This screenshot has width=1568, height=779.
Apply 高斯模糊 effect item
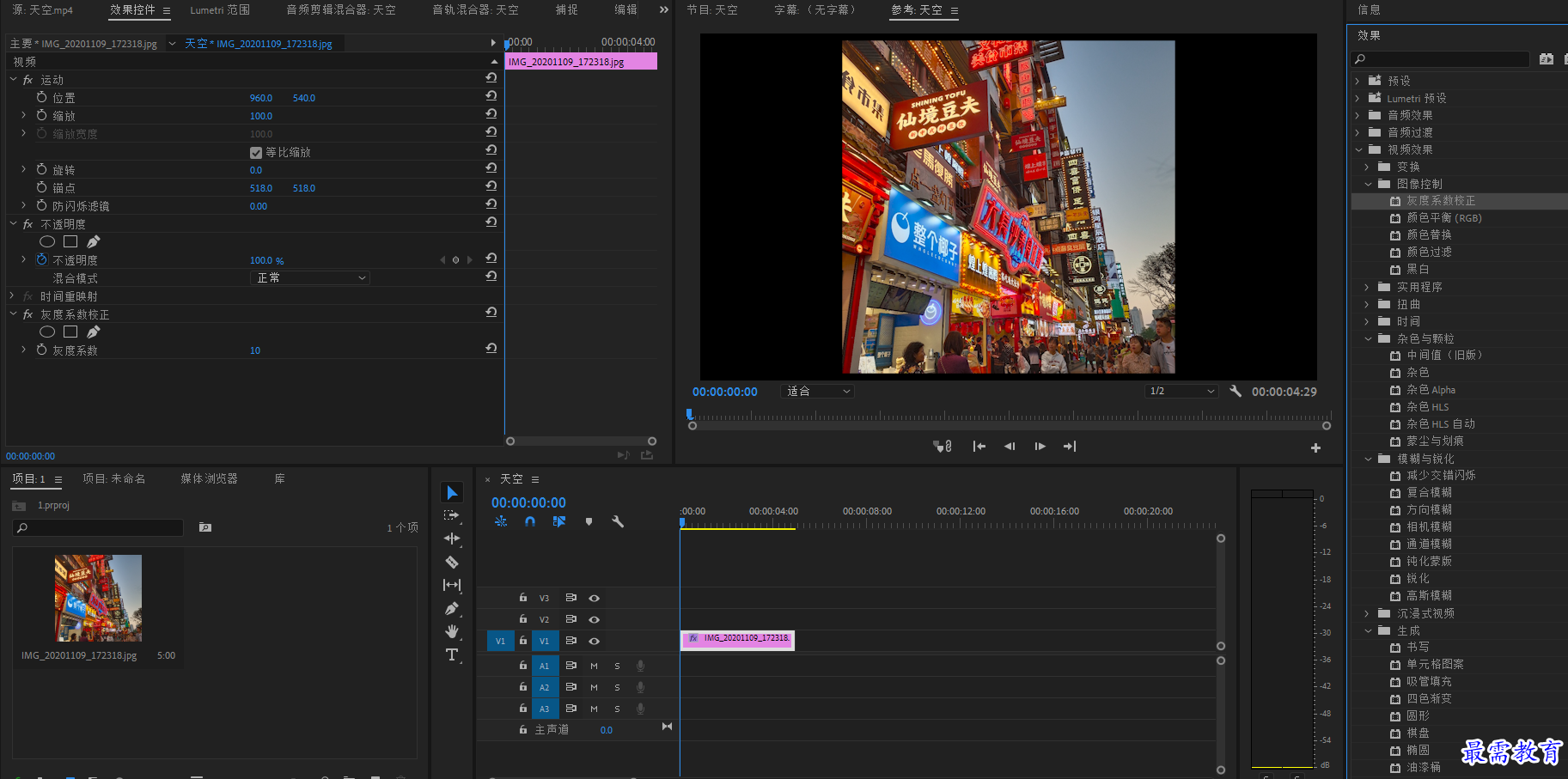(1429, 595)
